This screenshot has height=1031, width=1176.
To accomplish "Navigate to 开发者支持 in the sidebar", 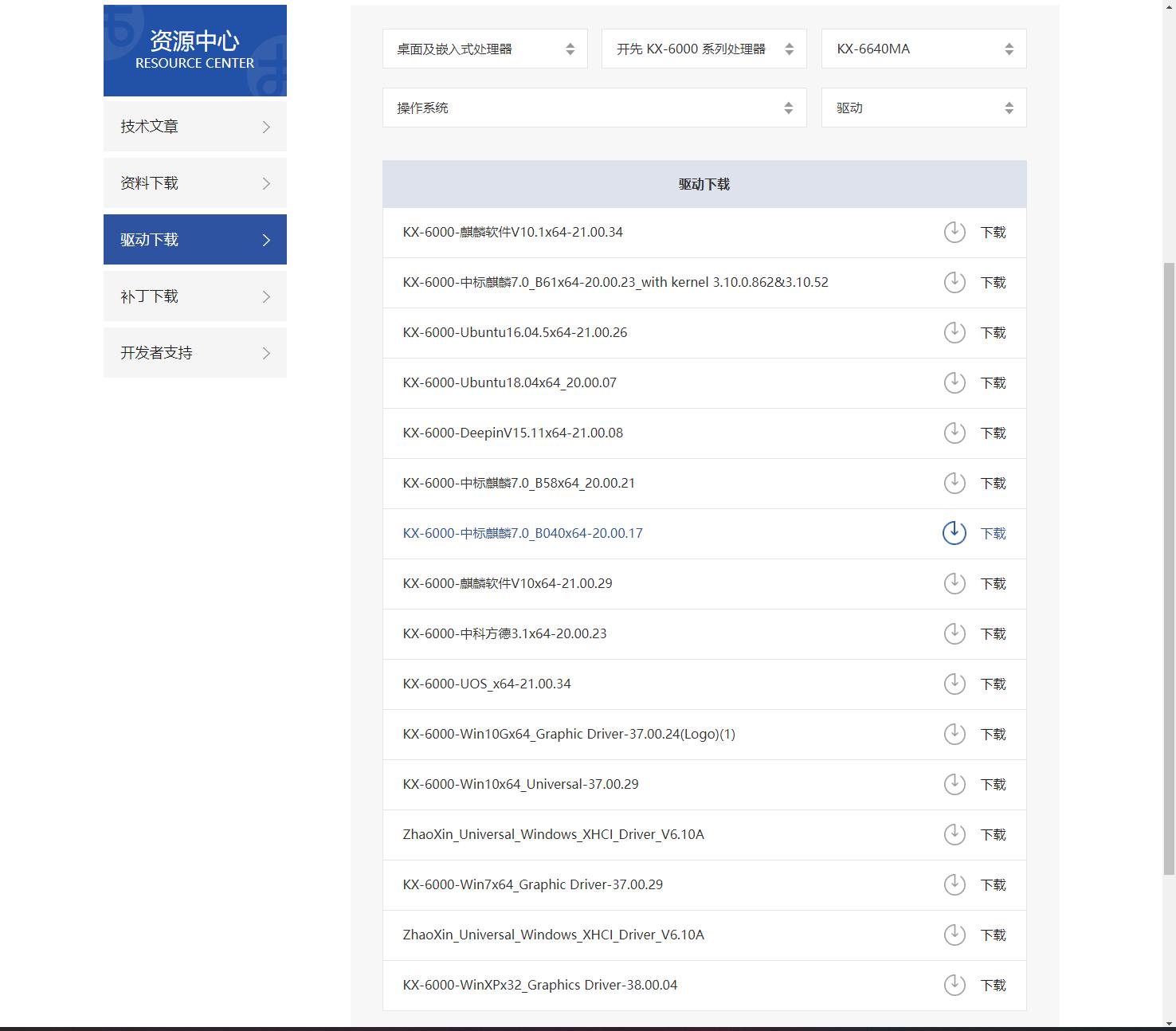I will pos(194,352).
